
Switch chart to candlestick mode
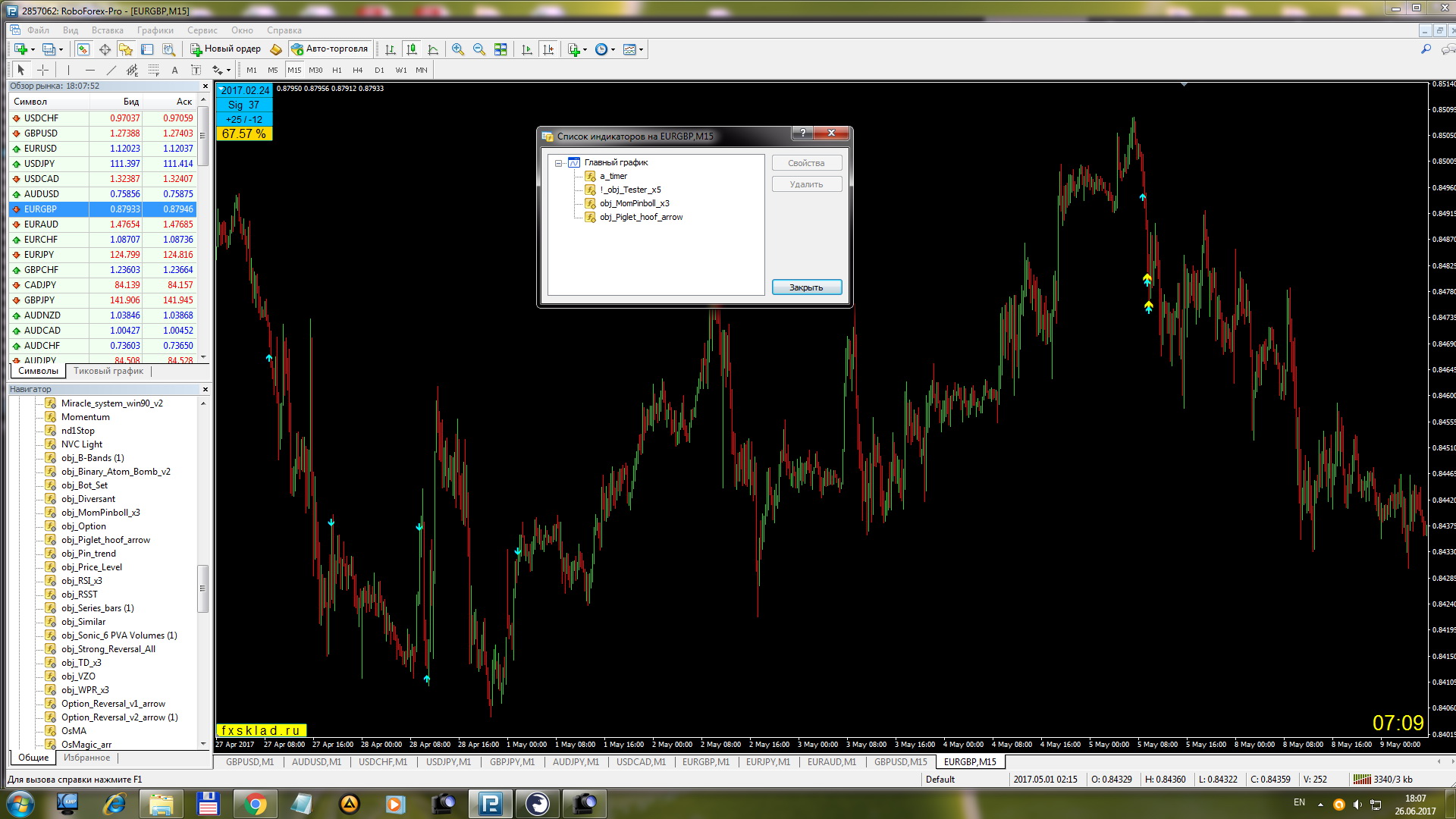point(412,49)
